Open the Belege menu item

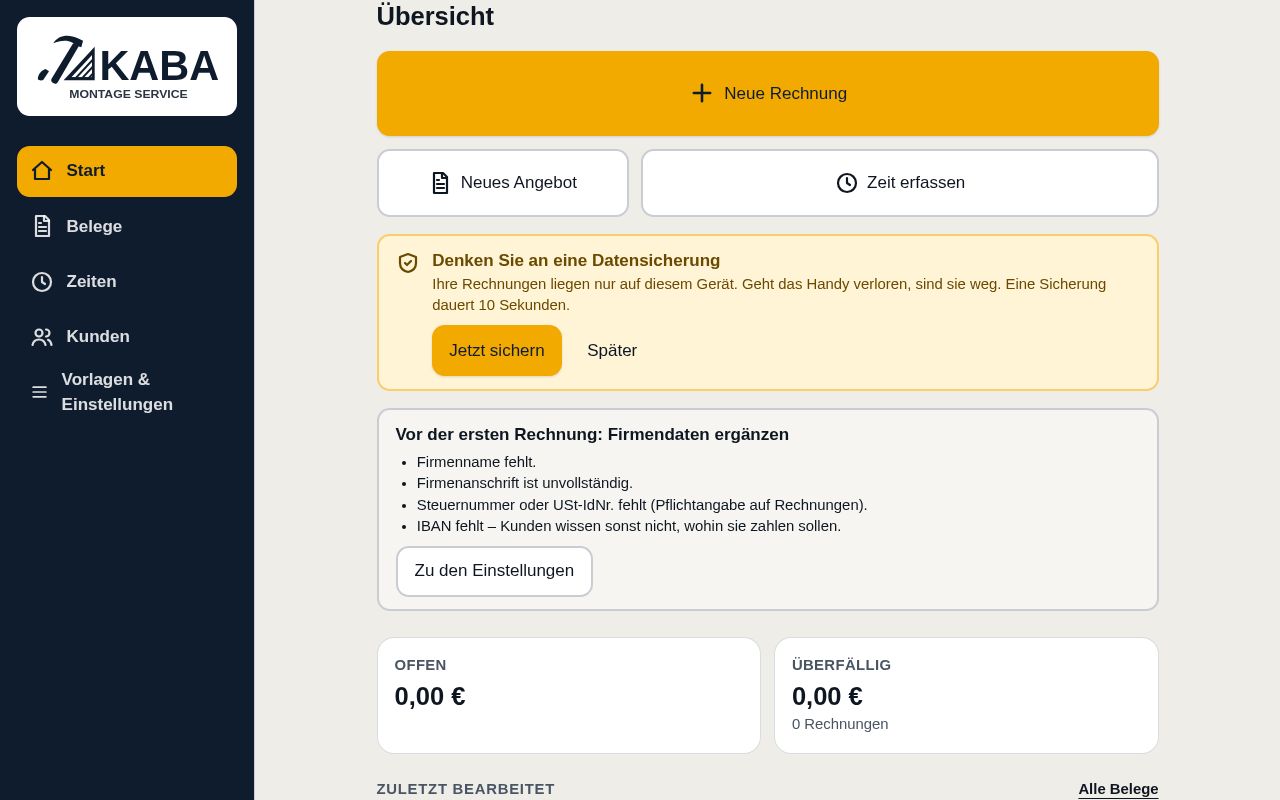(127, 226)
